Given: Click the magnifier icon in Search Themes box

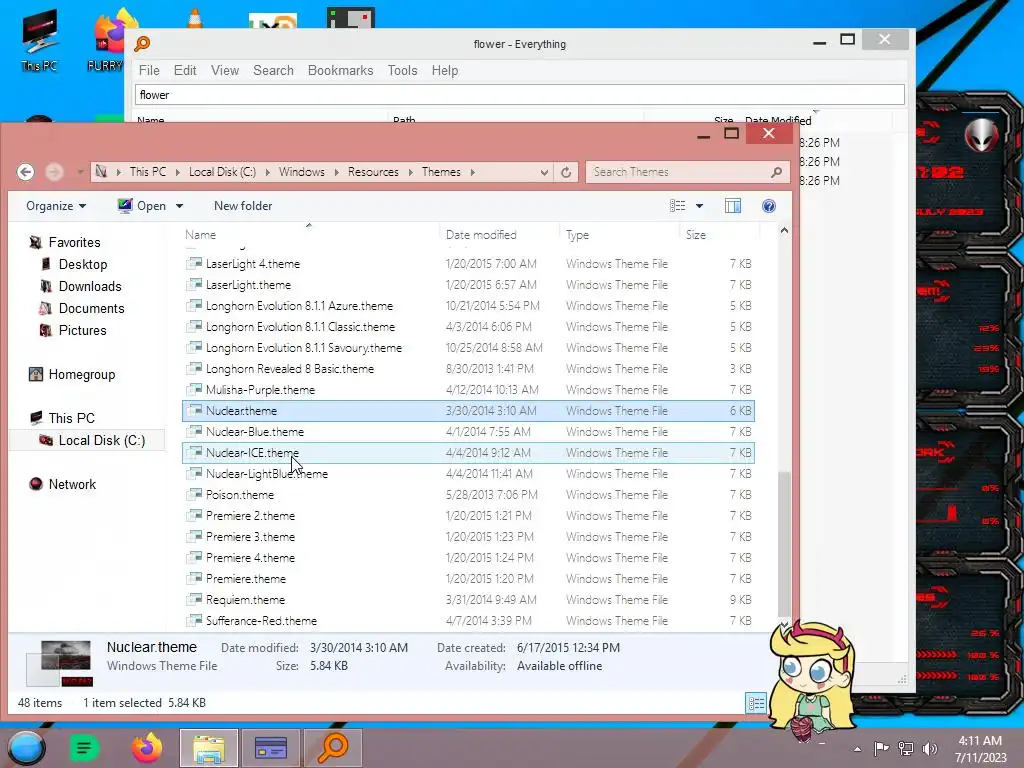Looking at the screenshot, I should pos(776,172).
